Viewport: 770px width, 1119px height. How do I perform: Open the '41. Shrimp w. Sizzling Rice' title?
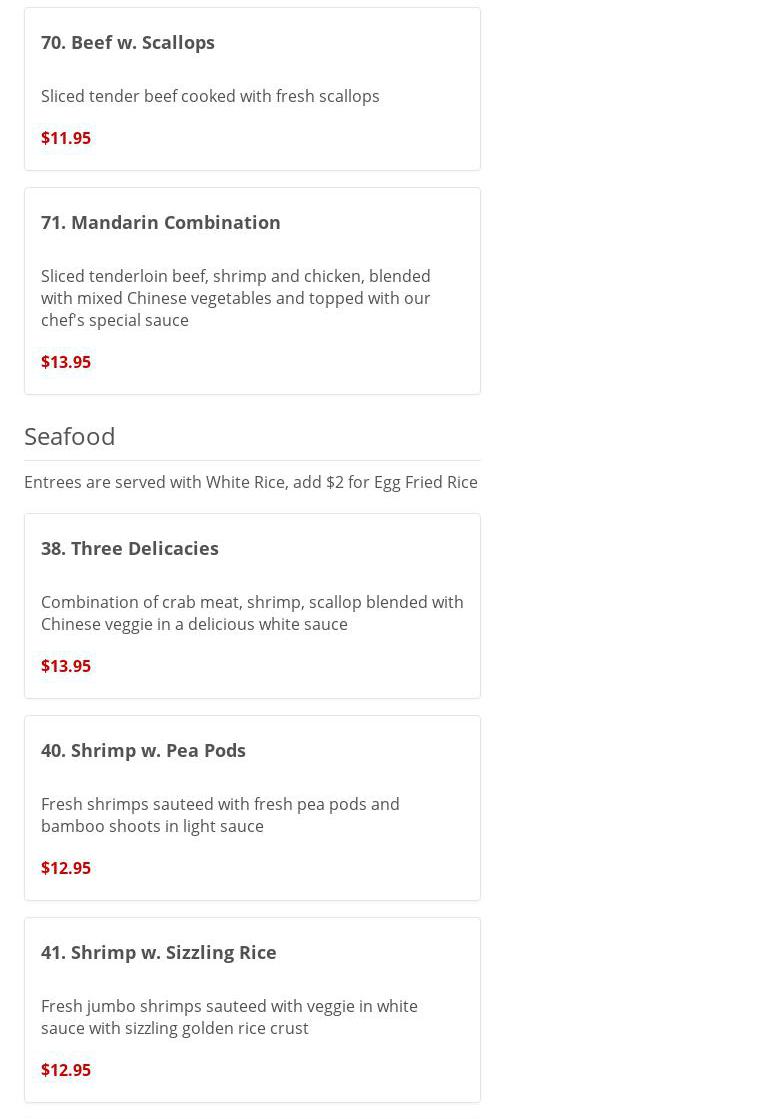tap(159, 952)
